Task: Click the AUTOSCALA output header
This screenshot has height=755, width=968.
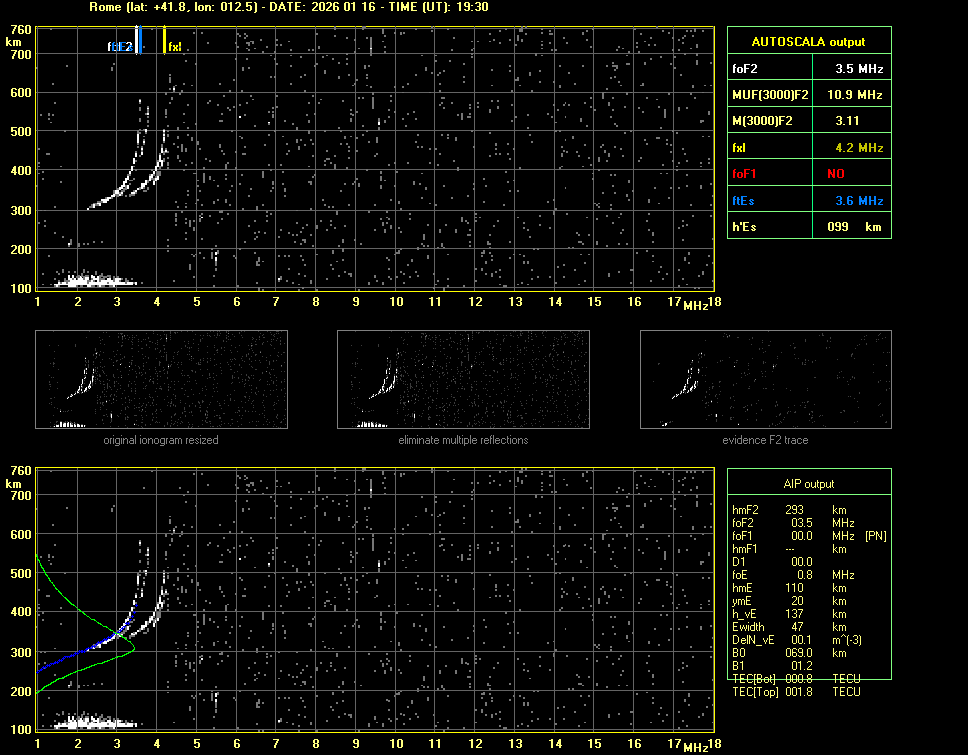Action: click(x=808, y=42)
